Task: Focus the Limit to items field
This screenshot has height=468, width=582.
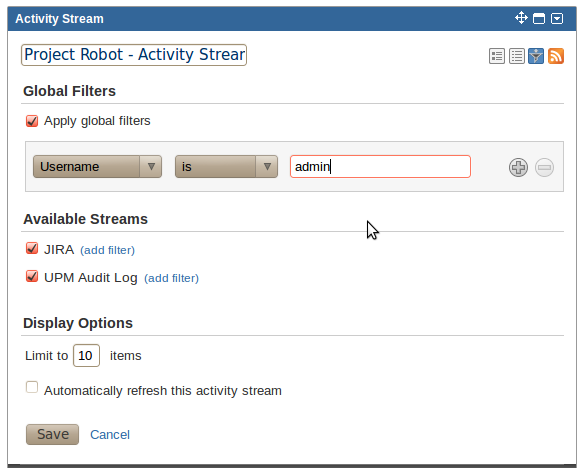Action: [86, 356]
